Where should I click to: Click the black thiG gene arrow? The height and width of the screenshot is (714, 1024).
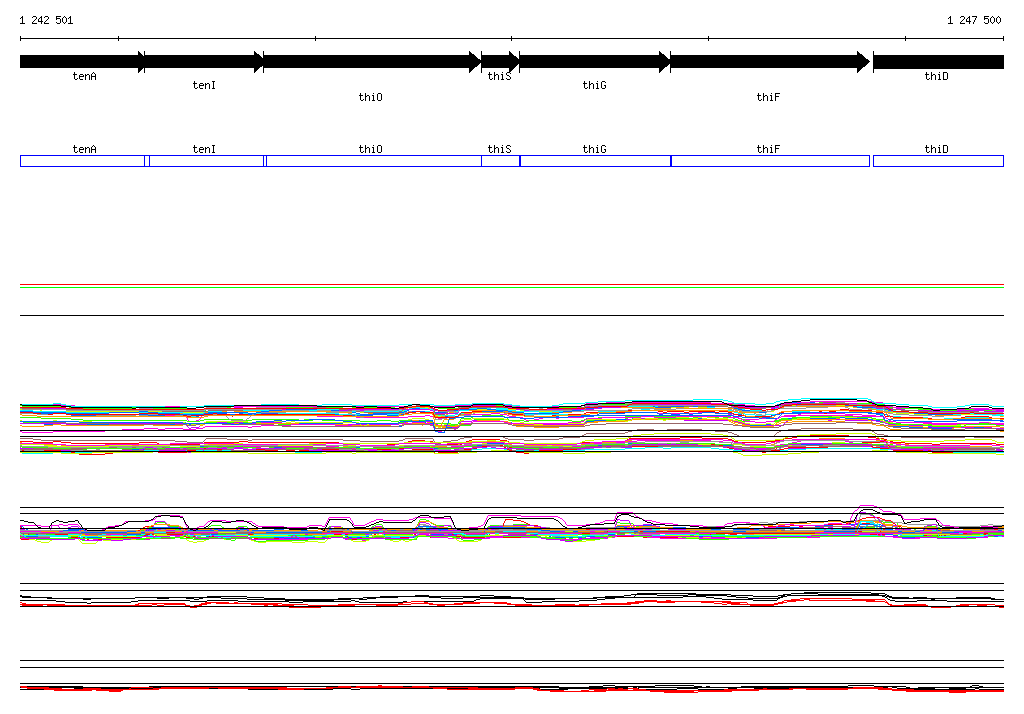(x=595, y=62)
